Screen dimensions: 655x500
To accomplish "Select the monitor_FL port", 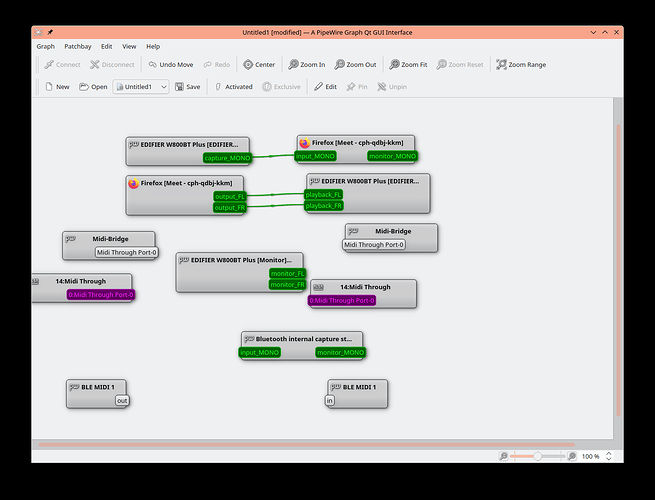I will (288, 274).
